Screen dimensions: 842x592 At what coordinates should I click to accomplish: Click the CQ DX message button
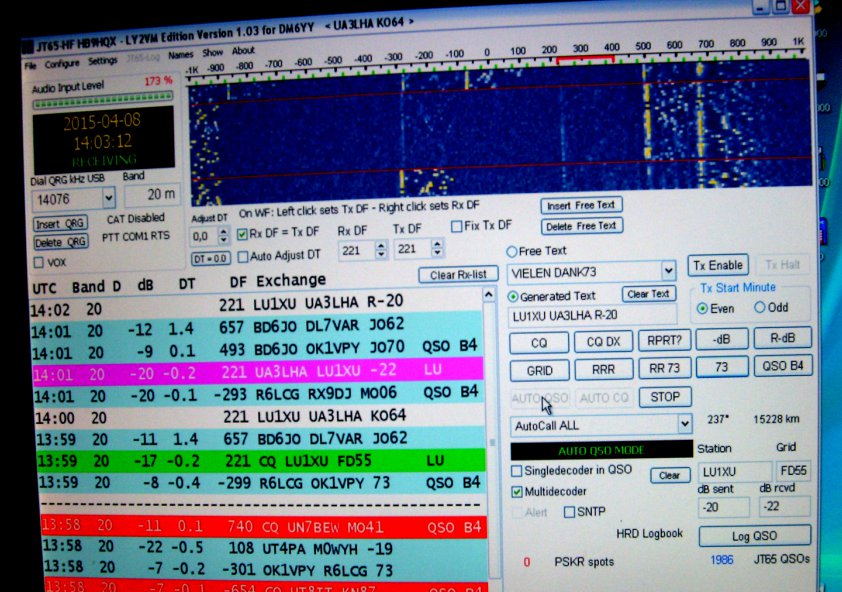coord(603,341)
